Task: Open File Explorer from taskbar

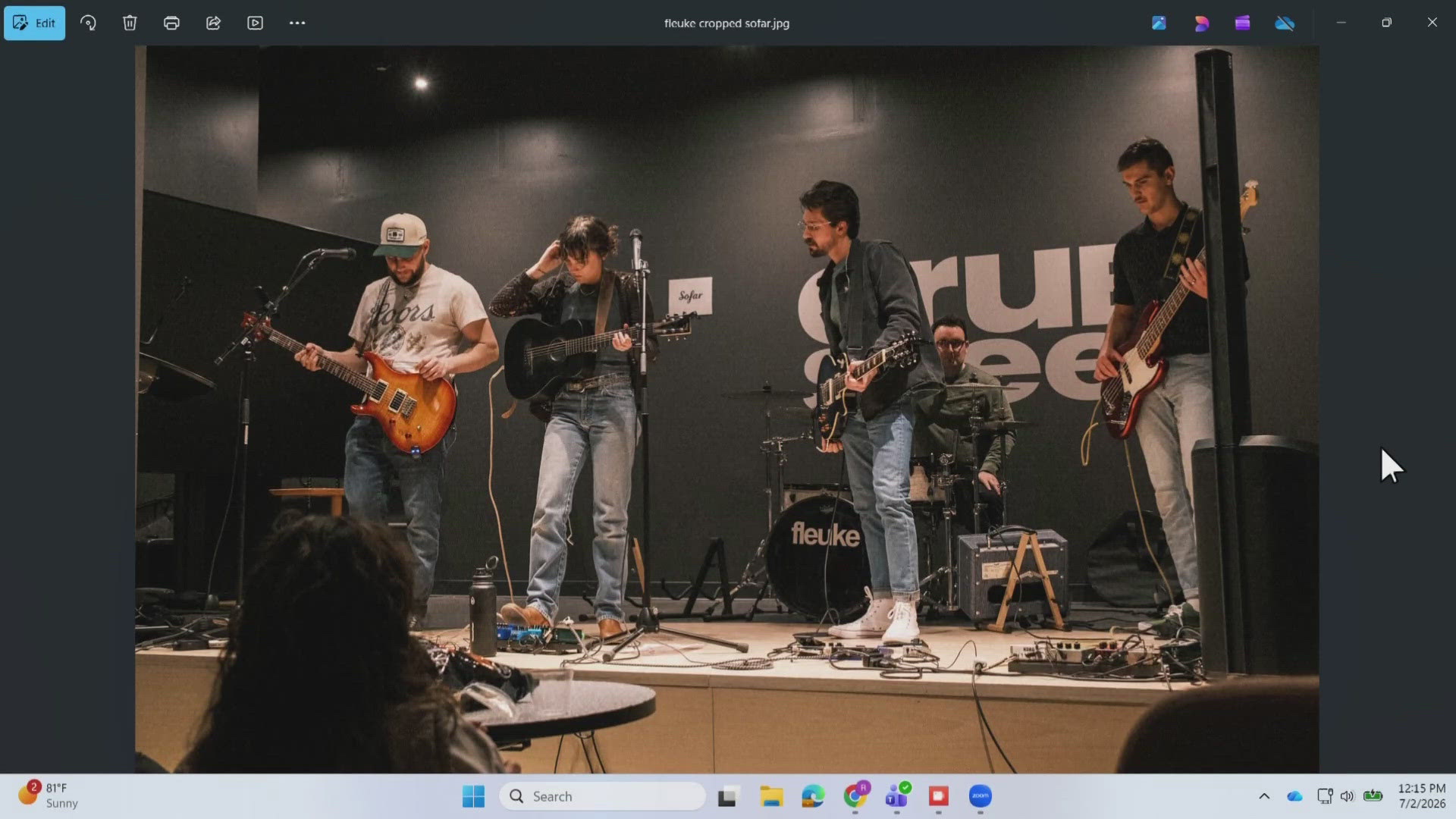Action: tap(771, 796)
